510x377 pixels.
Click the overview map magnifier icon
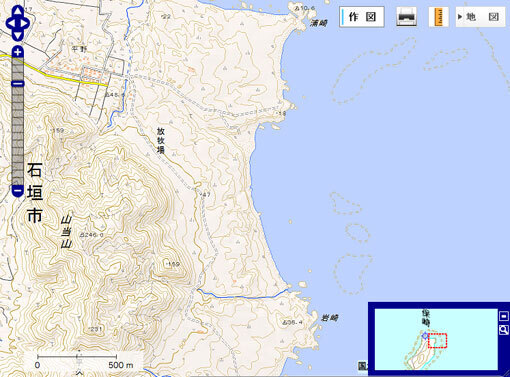(504, 330)
